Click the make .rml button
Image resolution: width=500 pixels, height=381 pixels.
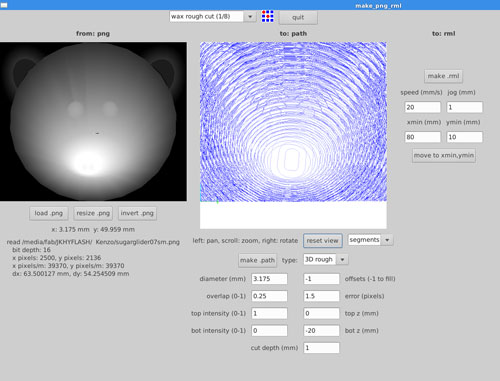click(443, 76)
